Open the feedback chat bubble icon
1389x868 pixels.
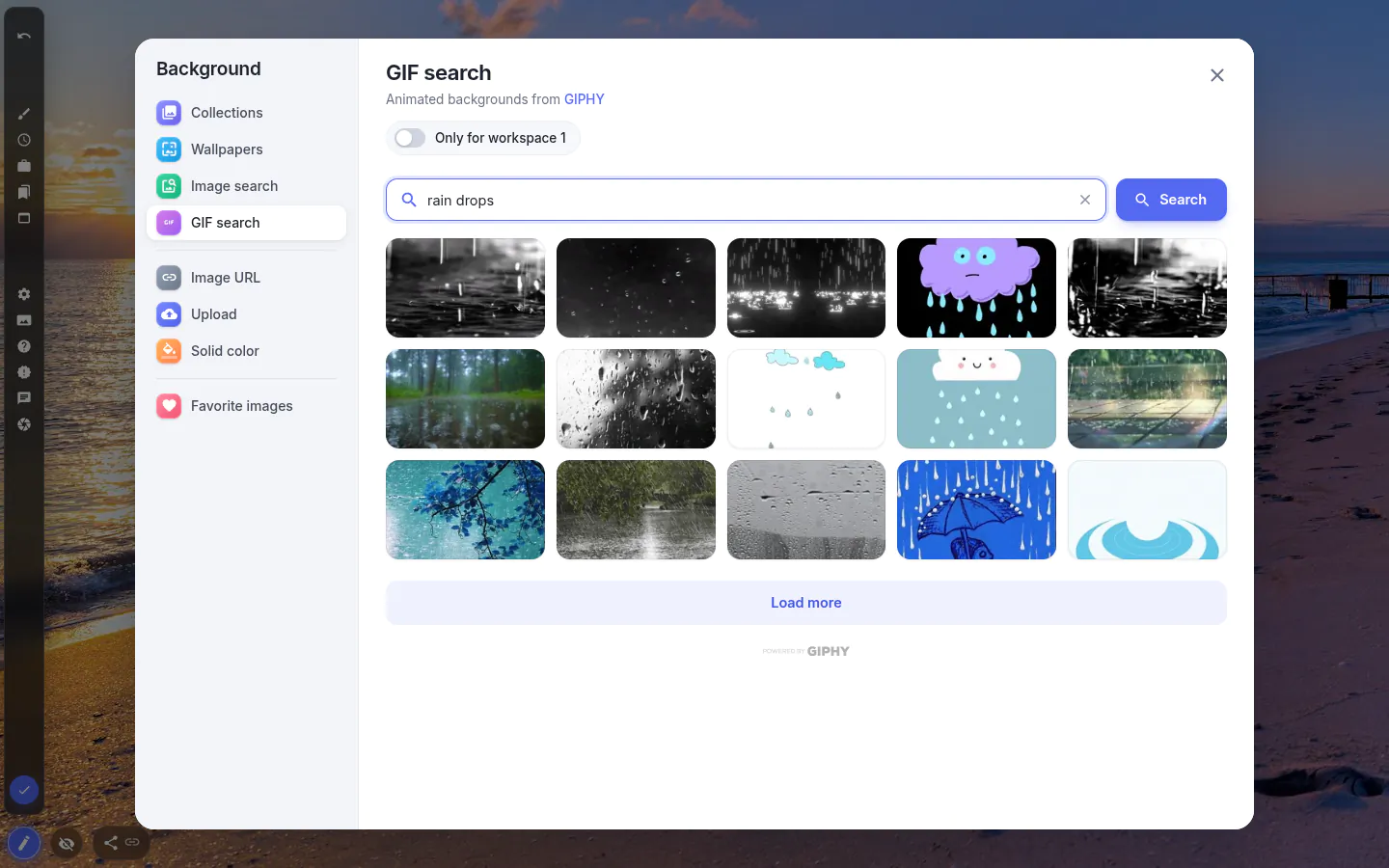24,398
